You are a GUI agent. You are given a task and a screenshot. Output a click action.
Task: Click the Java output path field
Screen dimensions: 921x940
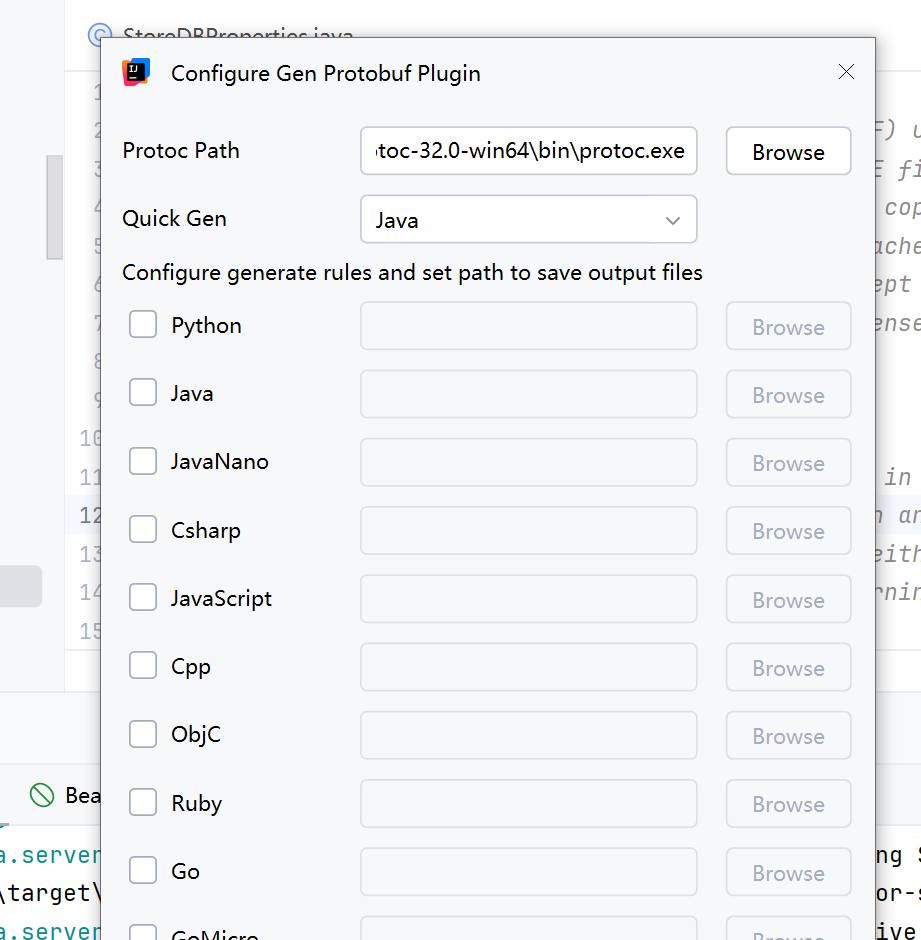(x=528, y=394)
